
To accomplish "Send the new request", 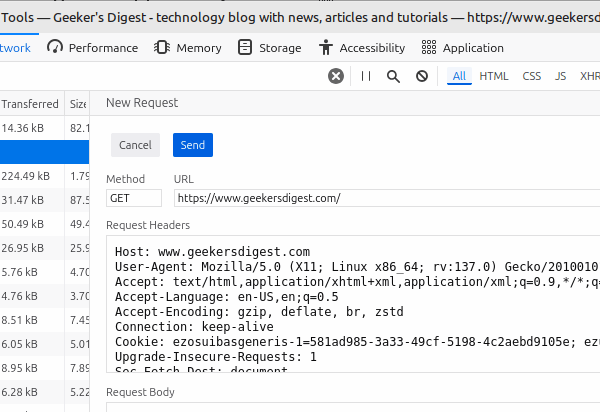I will coord(193,145).
